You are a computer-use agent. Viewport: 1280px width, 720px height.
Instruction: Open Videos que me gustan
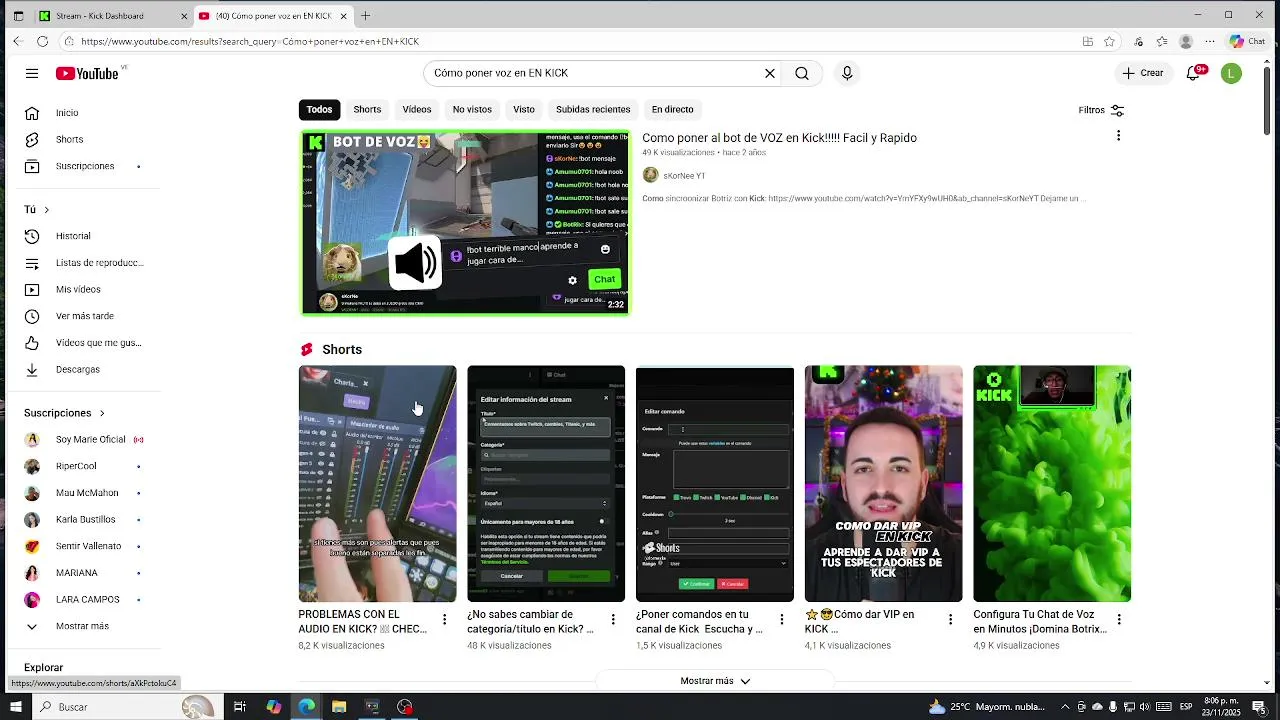coord(98,343)
